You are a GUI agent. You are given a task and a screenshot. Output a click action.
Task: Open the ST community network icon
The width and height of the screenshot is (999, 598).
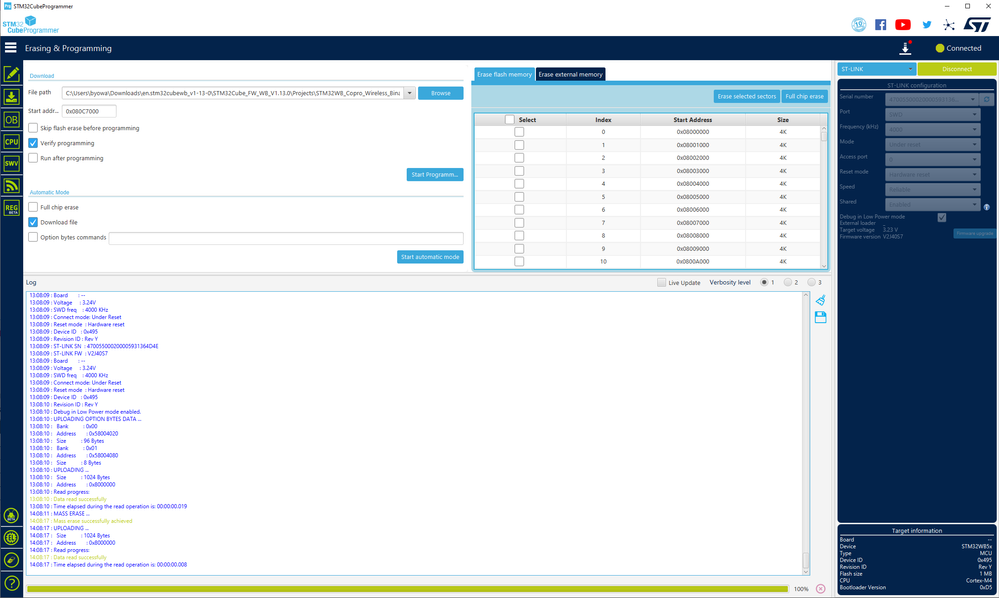tap(949, 25)
